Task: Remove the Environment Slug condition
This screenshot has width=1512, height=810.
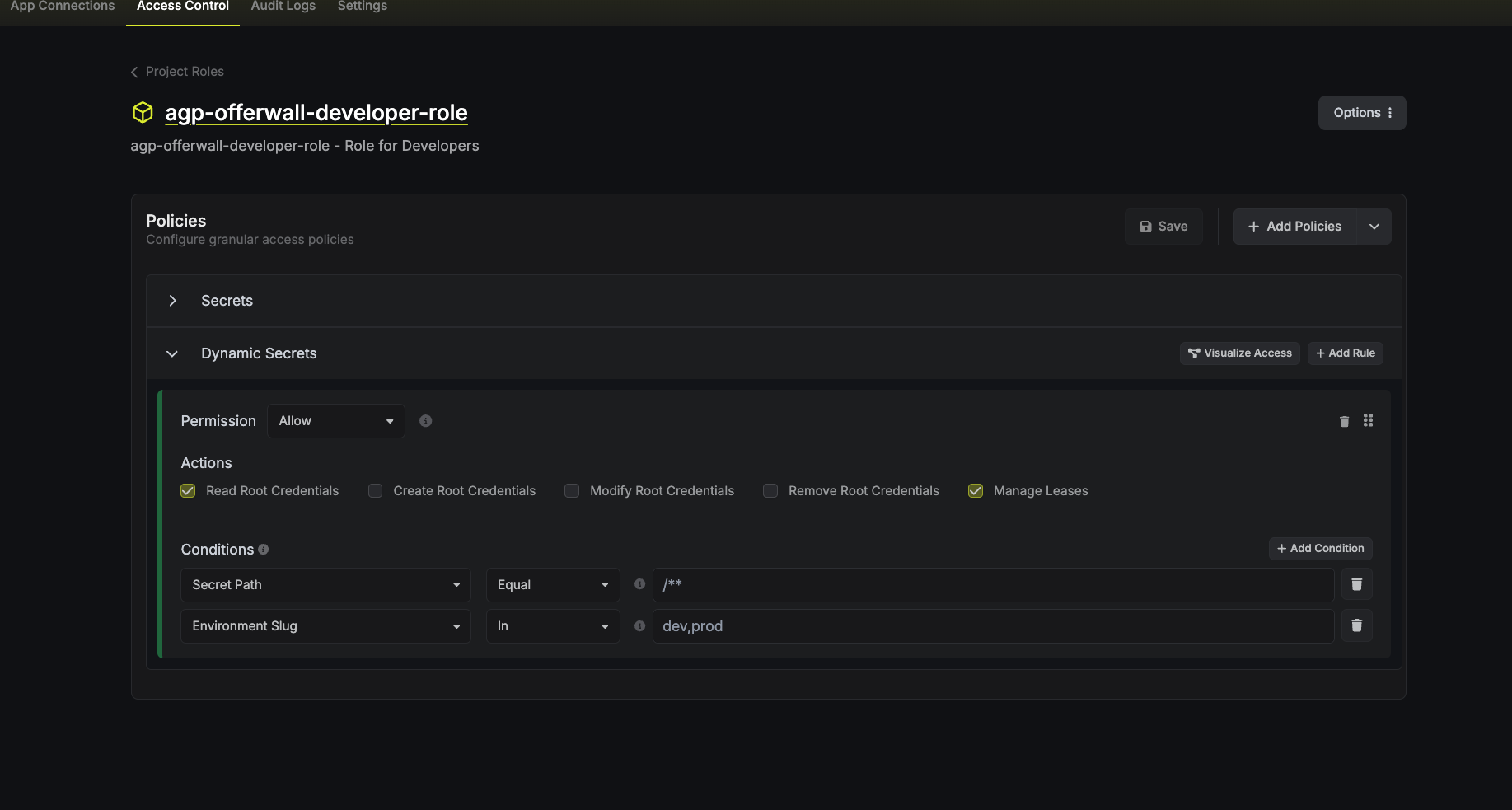Action: tap(1356, 625)
